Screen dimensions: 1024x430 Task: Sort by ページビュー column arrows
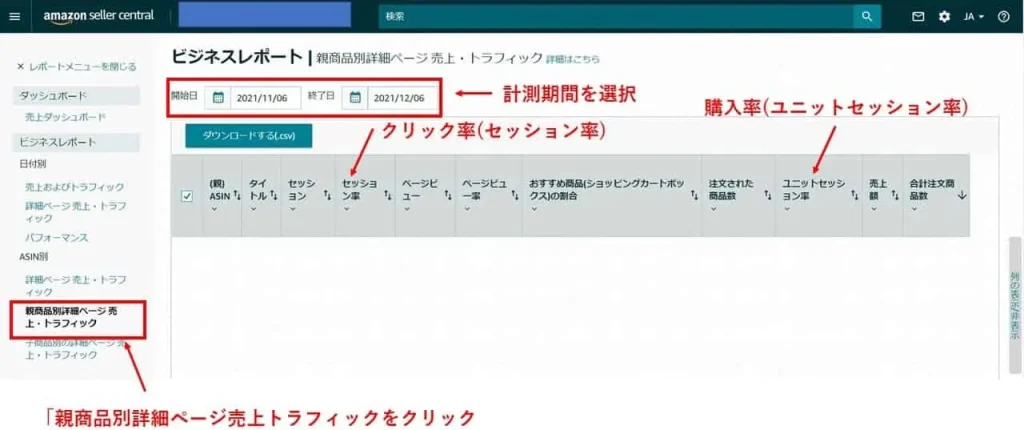[x=448, y=195]
